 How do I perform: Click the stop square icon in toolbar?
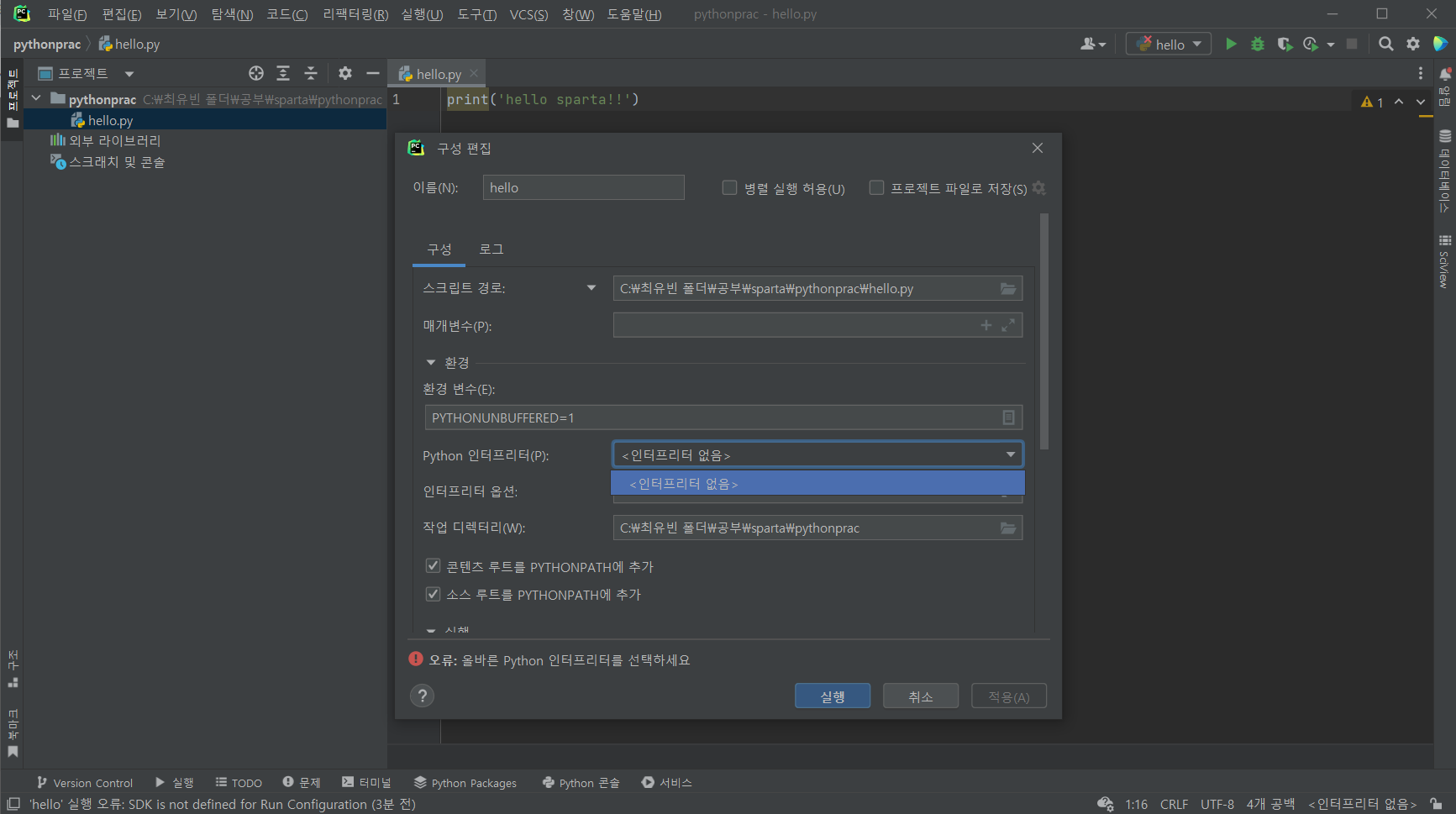[1352, 44]
